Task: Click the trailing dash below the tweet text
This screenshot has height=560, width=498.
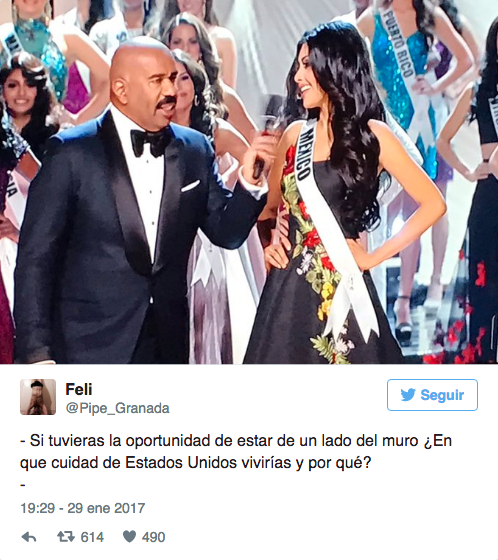Action: (23, 485)
